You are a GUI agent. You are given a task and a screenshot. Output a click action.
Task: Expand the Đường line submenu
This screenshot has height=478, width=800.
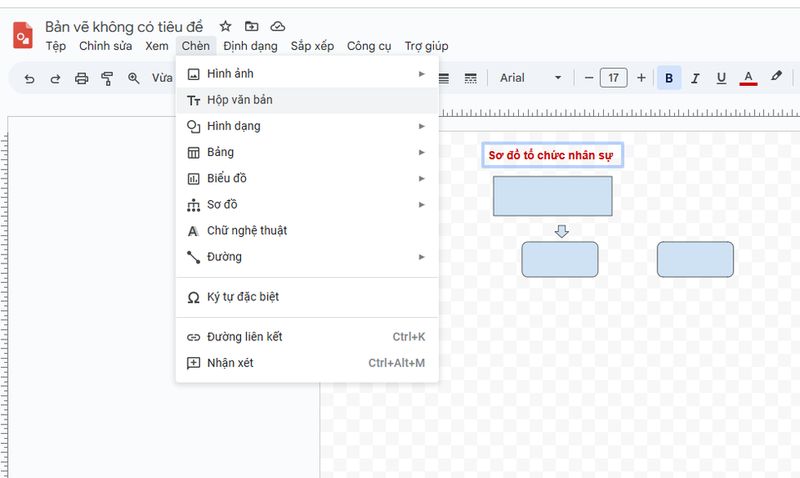pyautogui.click(x=307, y=257)
